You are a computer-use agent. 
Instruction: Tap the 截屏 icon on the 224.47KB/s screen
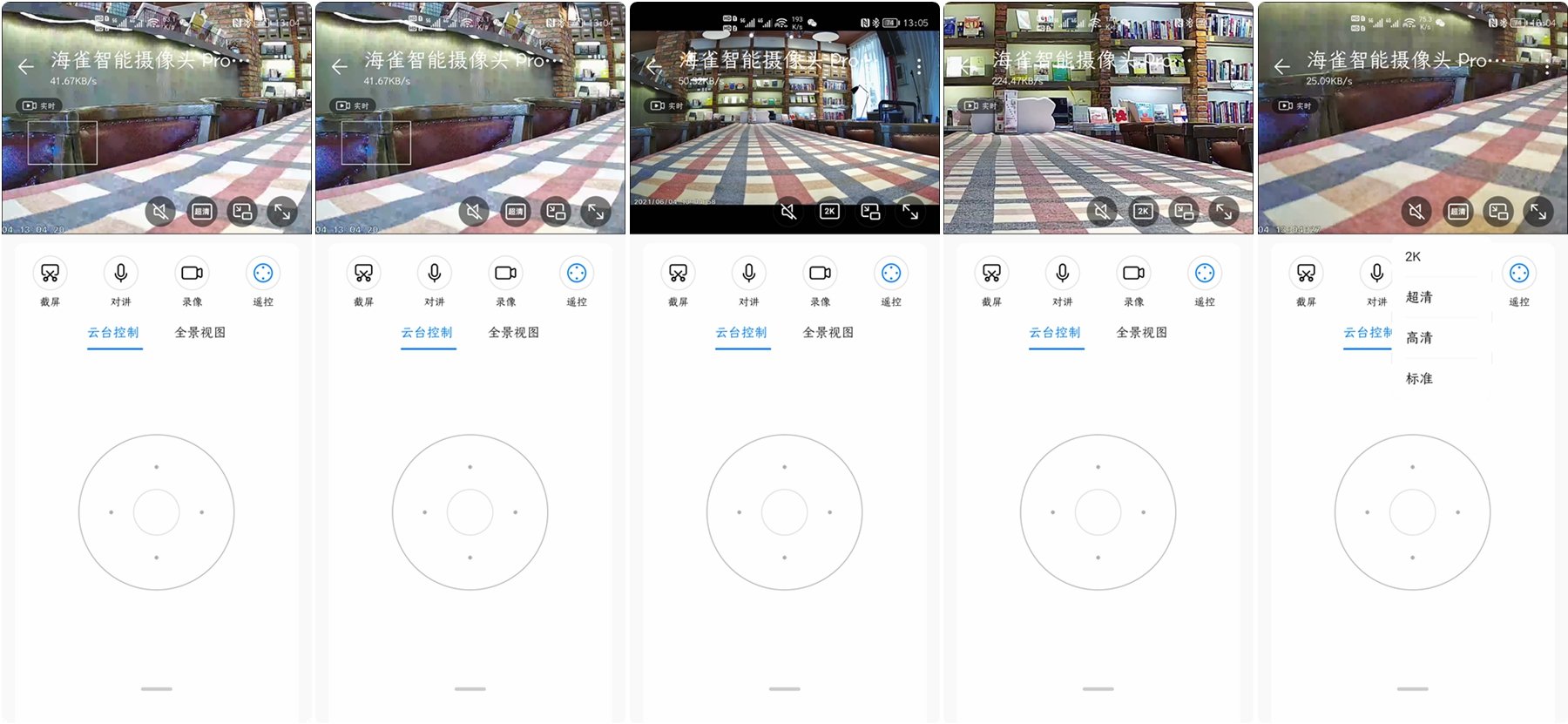991,274
